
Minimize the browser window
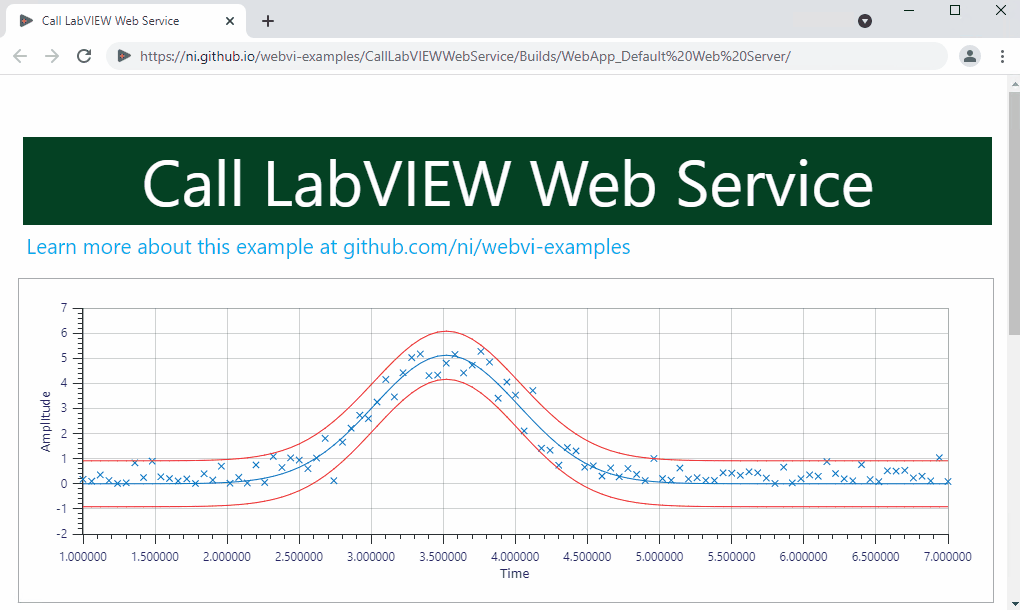[909, 10]
